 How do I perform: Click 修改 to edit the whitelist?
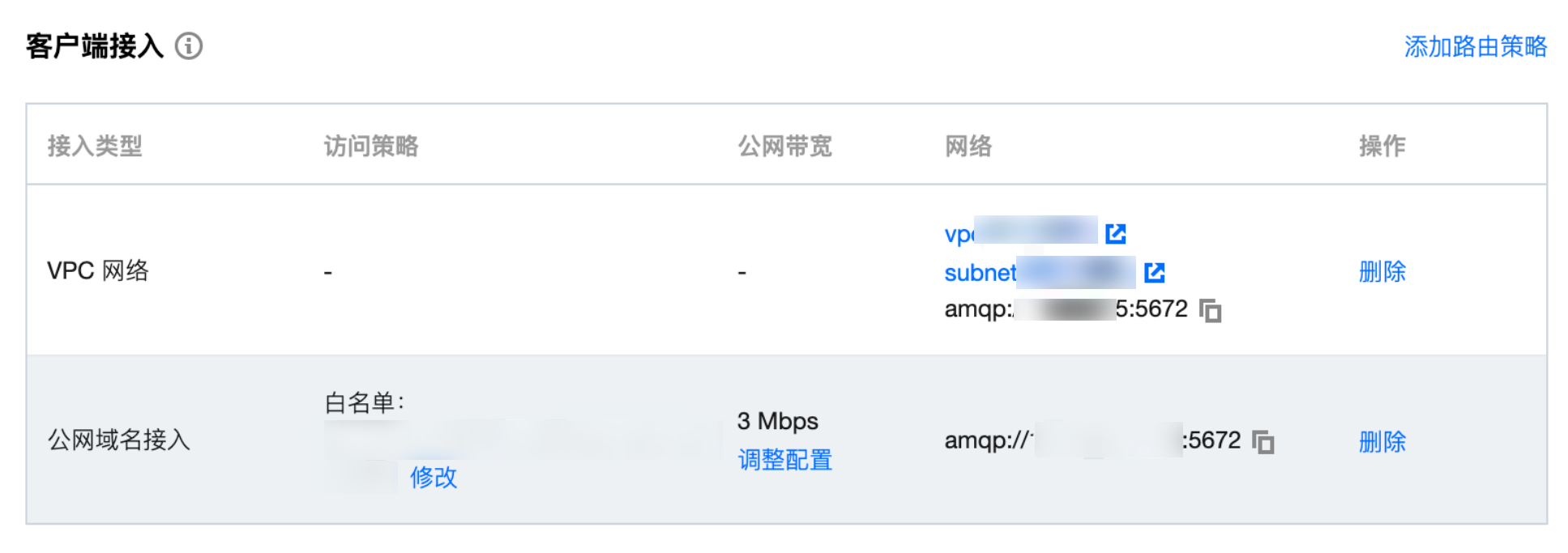(434, 477)
